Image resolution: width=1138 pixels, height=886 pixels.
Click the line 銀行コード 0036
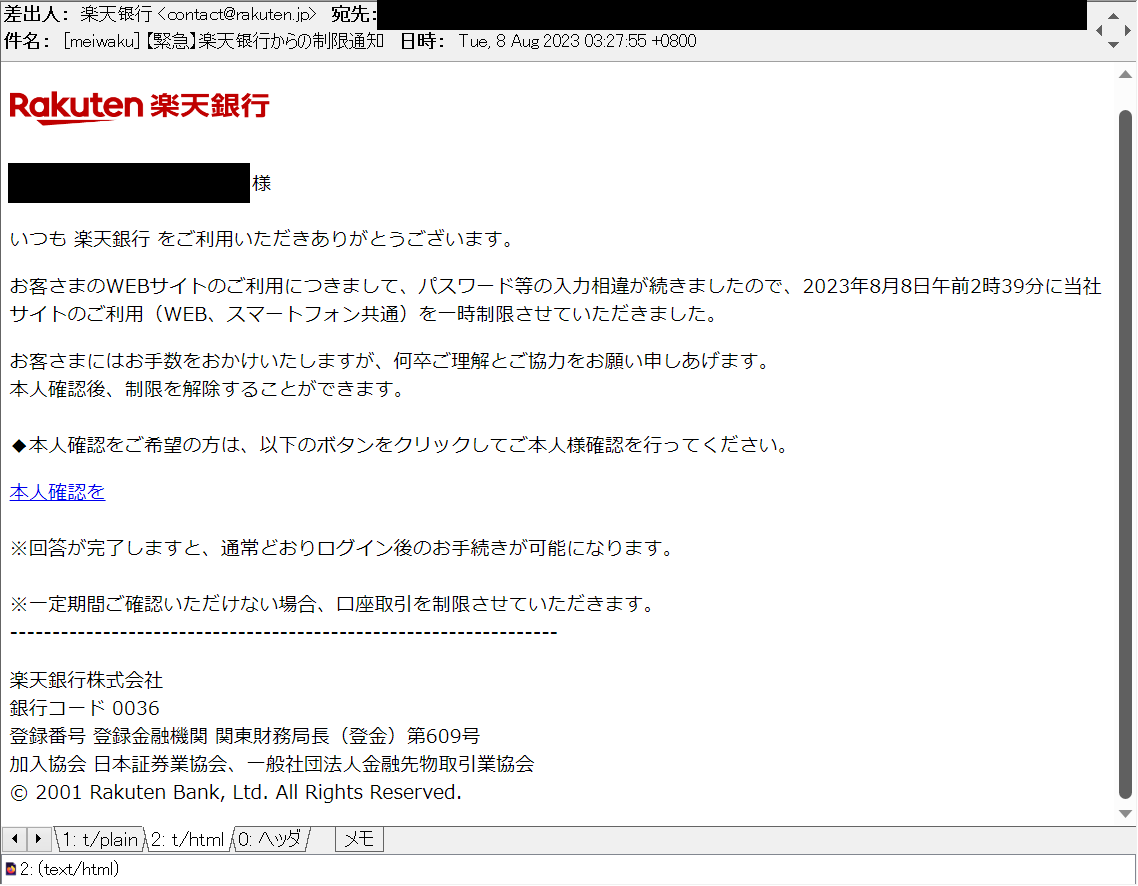click(x=84, y=709)
